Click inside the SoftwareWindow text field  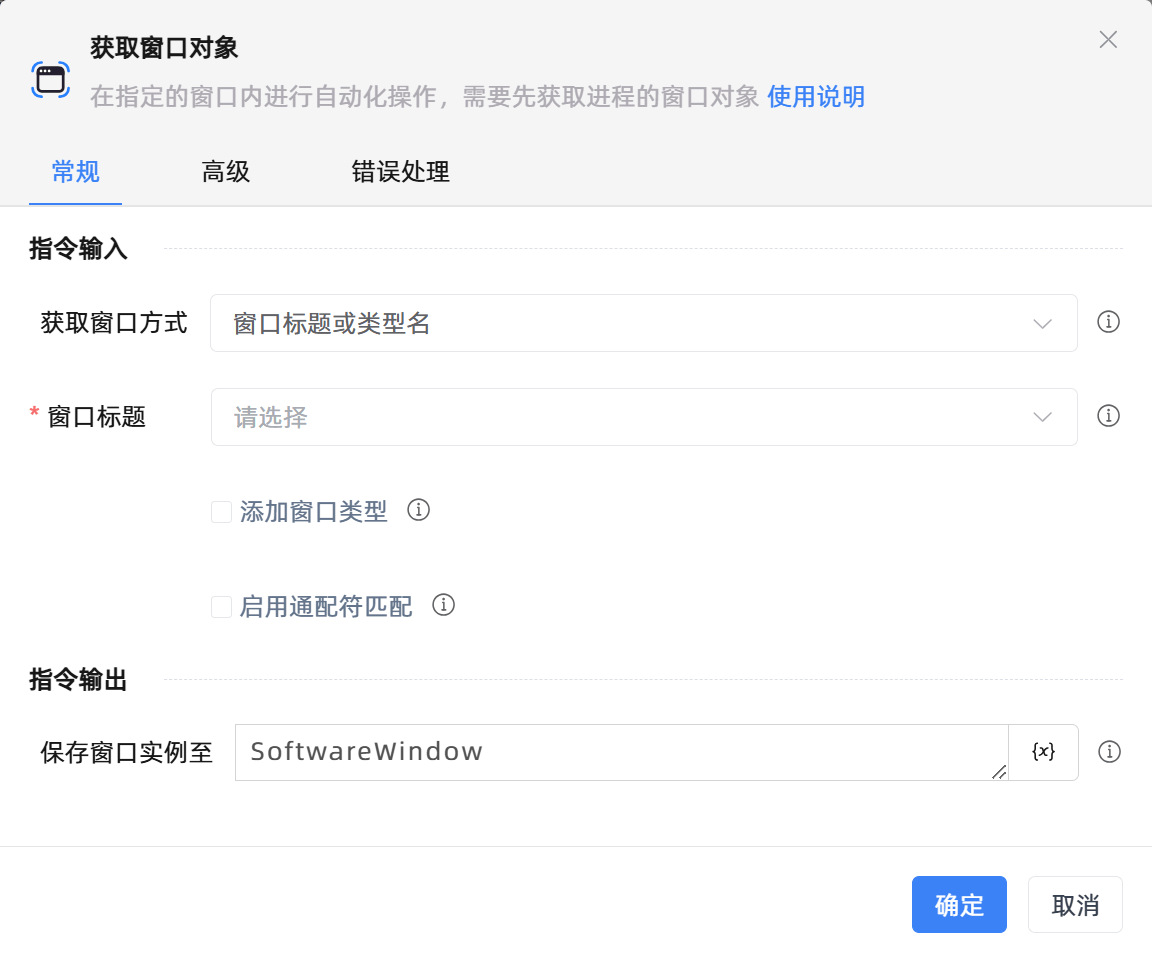[x=600, y=752]
